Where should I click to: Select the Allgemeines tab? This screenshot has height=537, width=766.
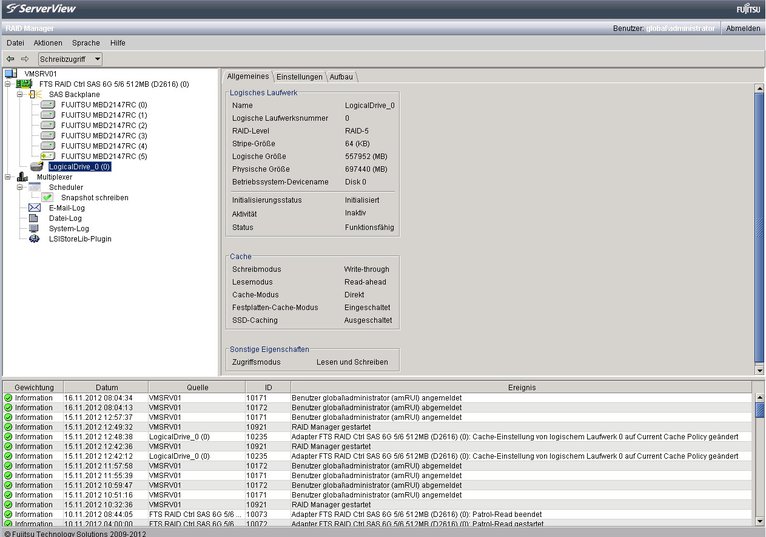click(248, 76)
